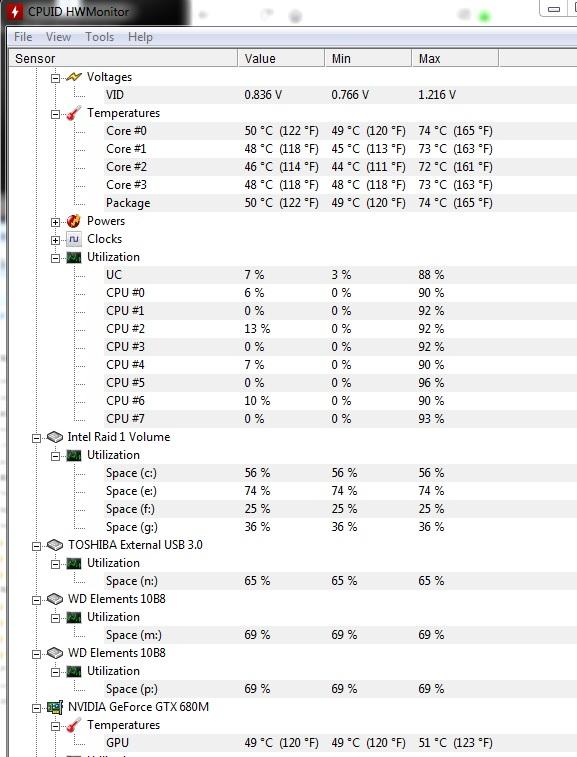Open the File menu

pyautogui.click(x=23, y=37)
